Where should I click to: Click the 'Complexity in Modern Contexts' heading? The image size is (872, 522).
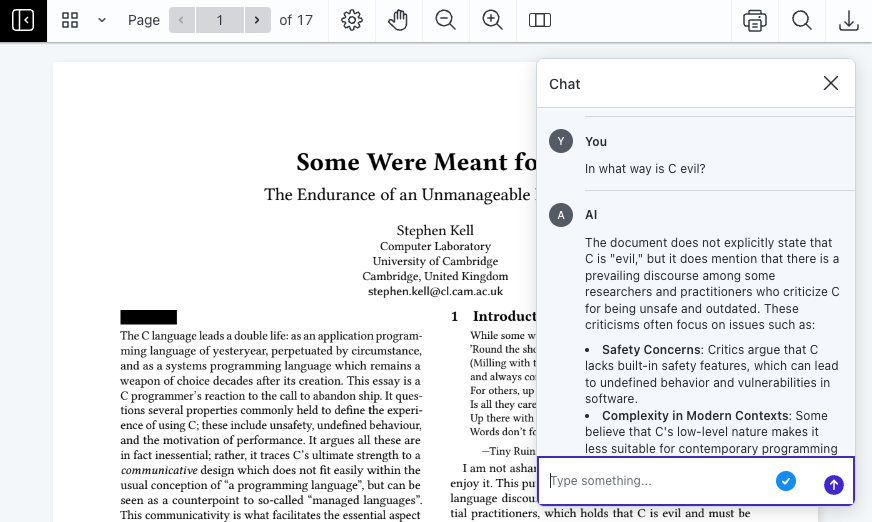[695, 416]
